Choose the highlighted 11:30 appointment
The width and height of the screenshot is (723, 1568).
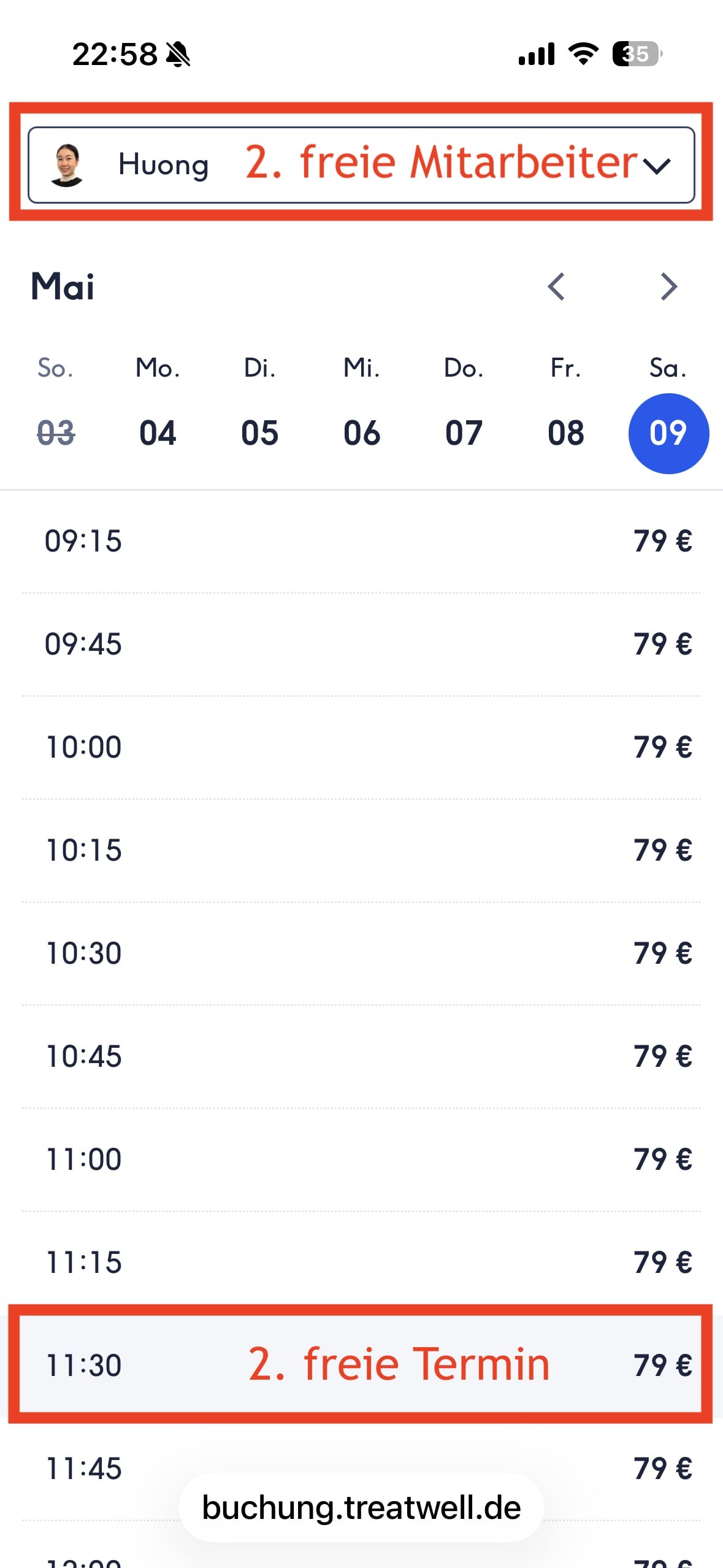(361, 1365)
